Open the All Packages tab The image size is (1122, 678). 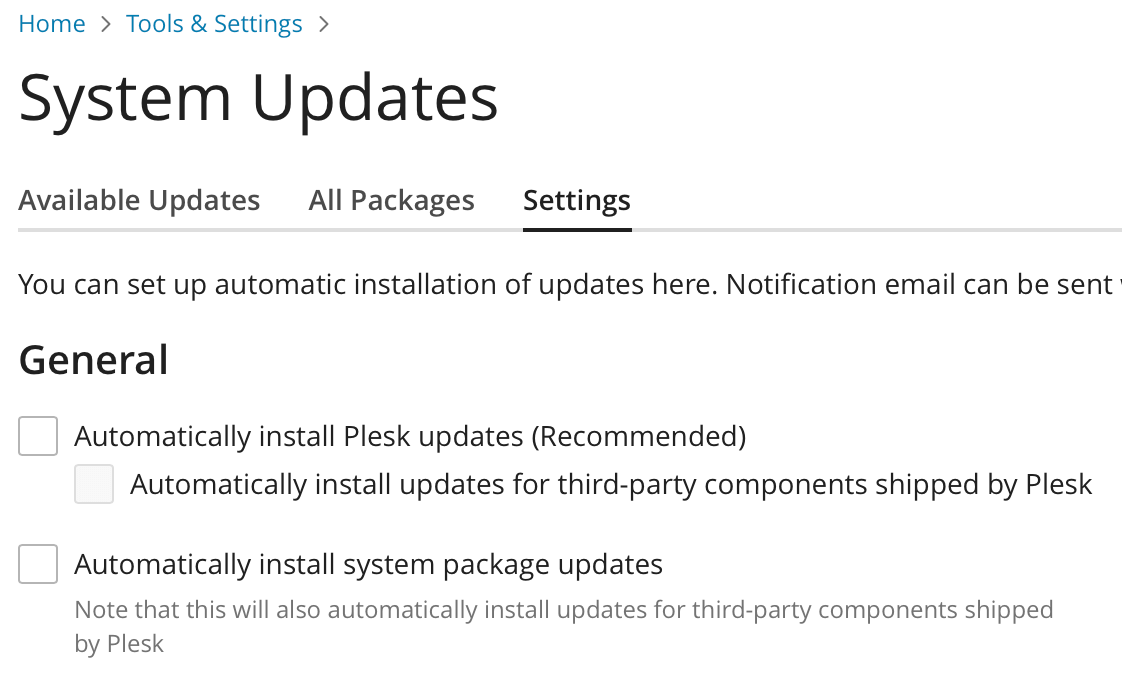[x=391, y=200]
